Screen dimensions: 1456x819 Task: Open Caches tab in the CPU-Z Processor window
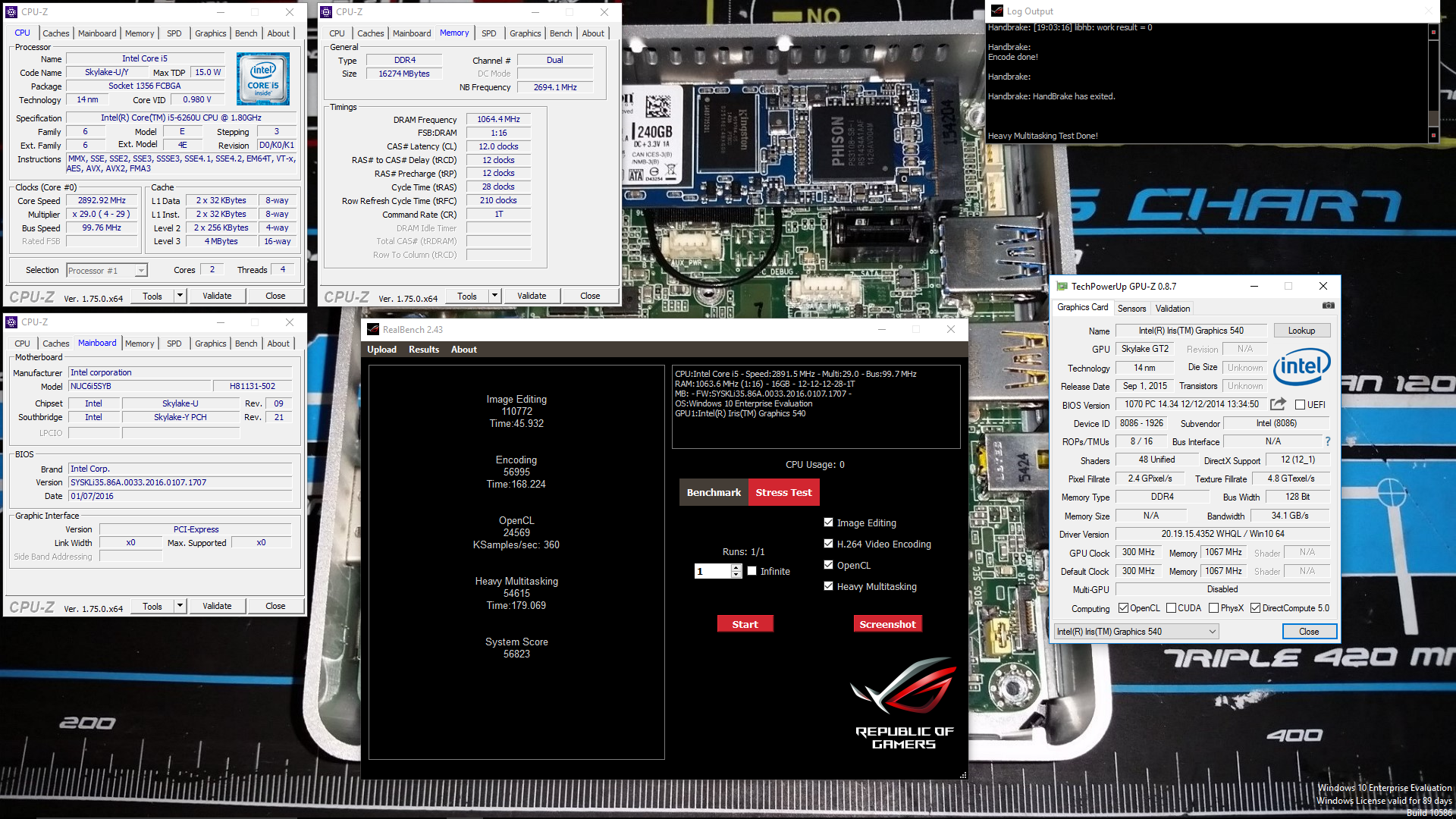pos(55,33)
